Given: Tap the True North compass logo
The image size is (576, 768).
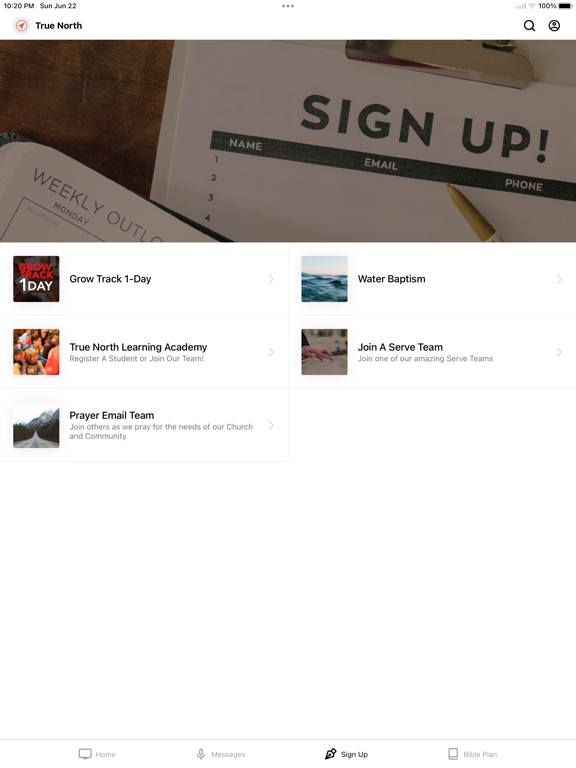Looking at the screenshot, I should point(22,25).
